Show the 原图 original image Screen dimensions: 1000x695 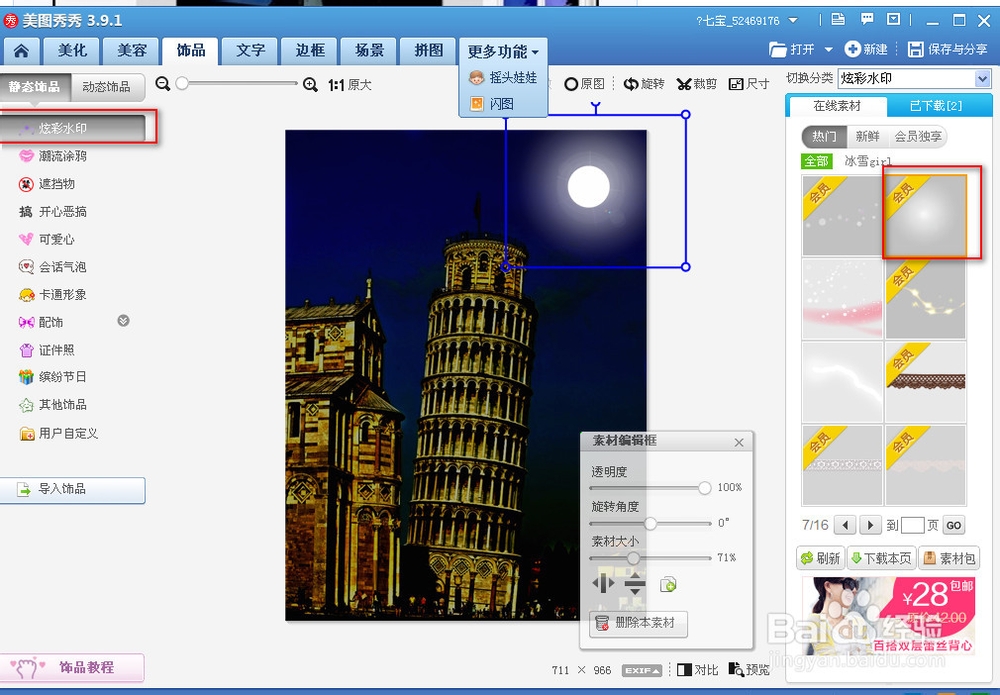click(x=584, y=84)
